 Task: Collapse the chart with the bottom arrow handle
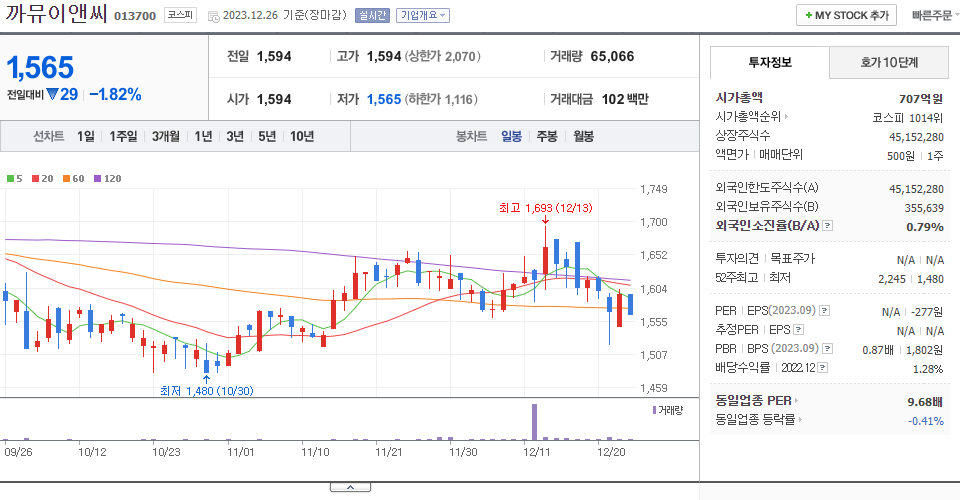(350, 487)
